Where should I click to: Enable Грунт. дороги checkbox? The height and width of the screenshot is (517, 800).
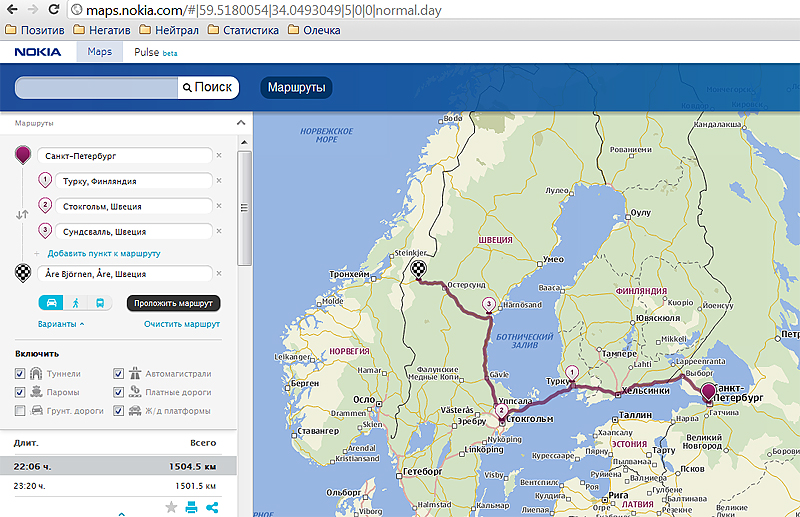pos(21,411)
